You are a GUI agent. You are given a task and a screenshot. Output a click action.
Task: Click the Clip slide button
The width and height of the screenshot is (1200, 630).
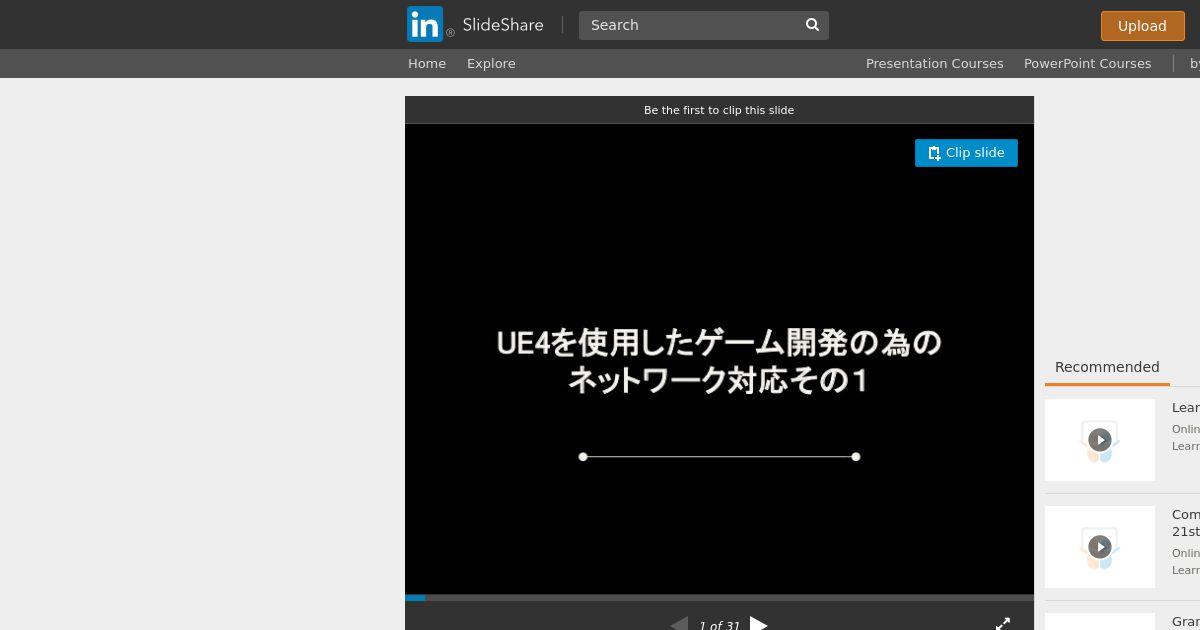pyautogui.click(x=966, y=153)
